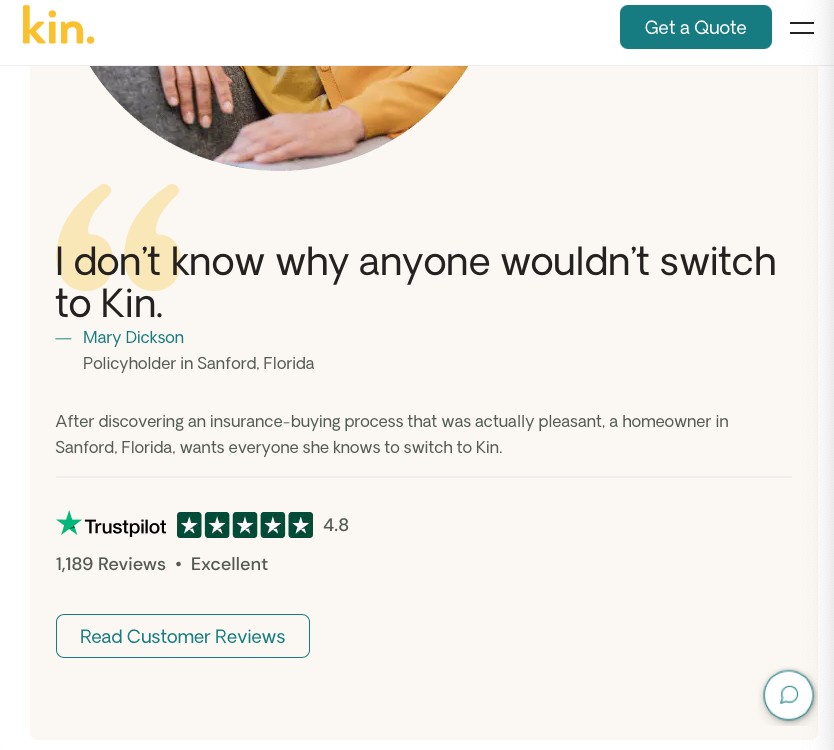834x750 pixels.
Task: Click the fifth rating star
Action: click(301, 524)
